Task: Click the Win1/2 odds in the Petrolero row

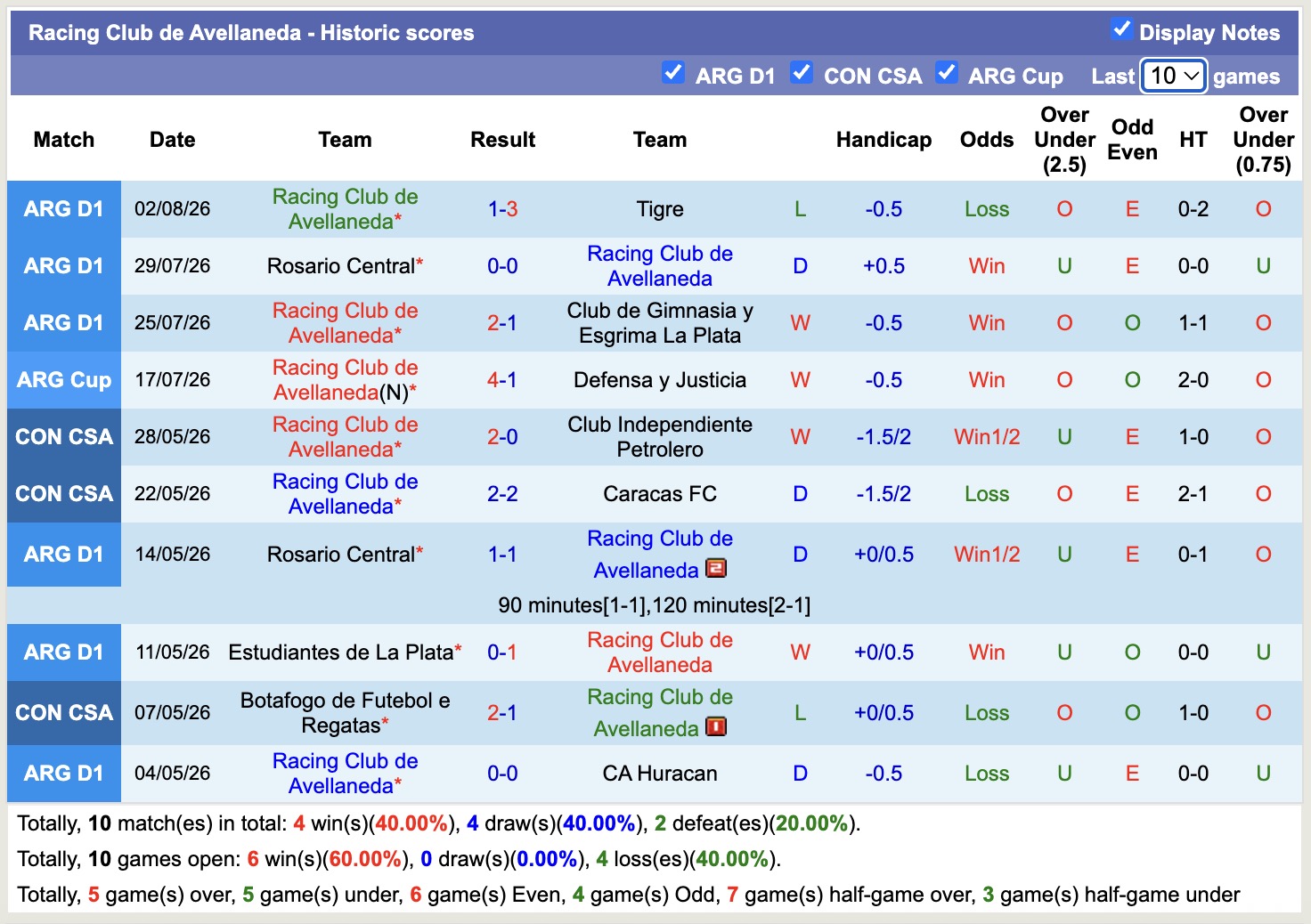Action: coord(987,437)
